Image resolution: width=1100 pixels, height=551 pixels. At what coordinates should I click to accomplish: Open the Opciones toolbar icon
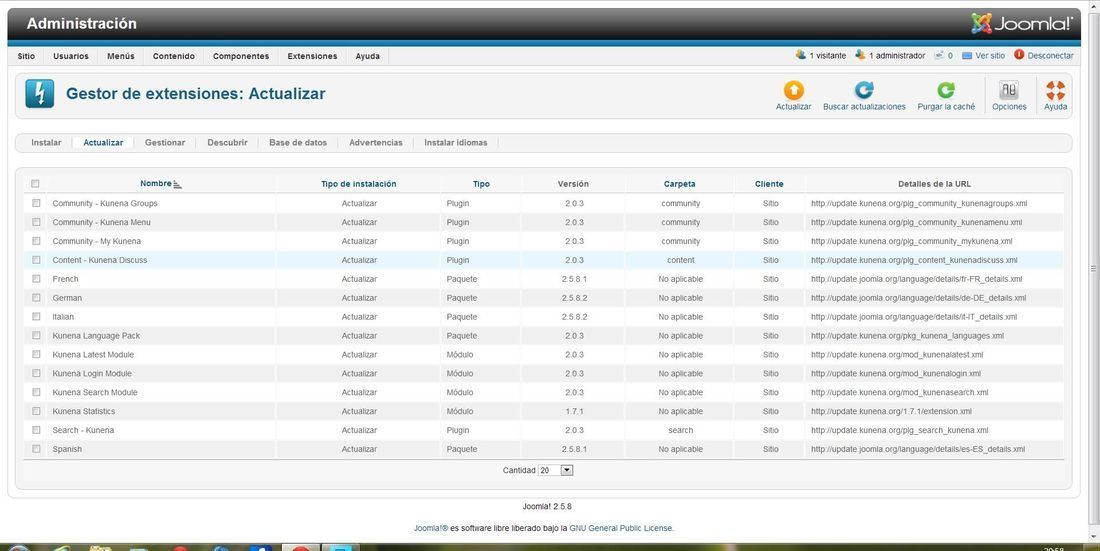pos(1009,90)
